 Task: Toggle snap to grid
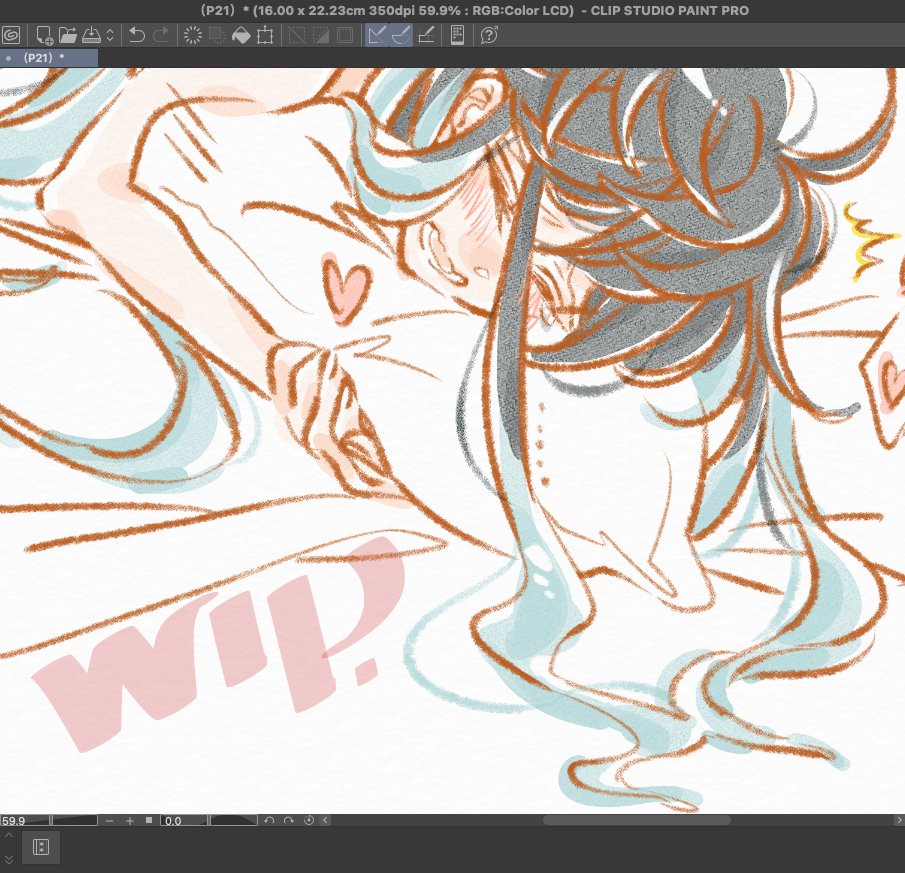click(426, 35)
